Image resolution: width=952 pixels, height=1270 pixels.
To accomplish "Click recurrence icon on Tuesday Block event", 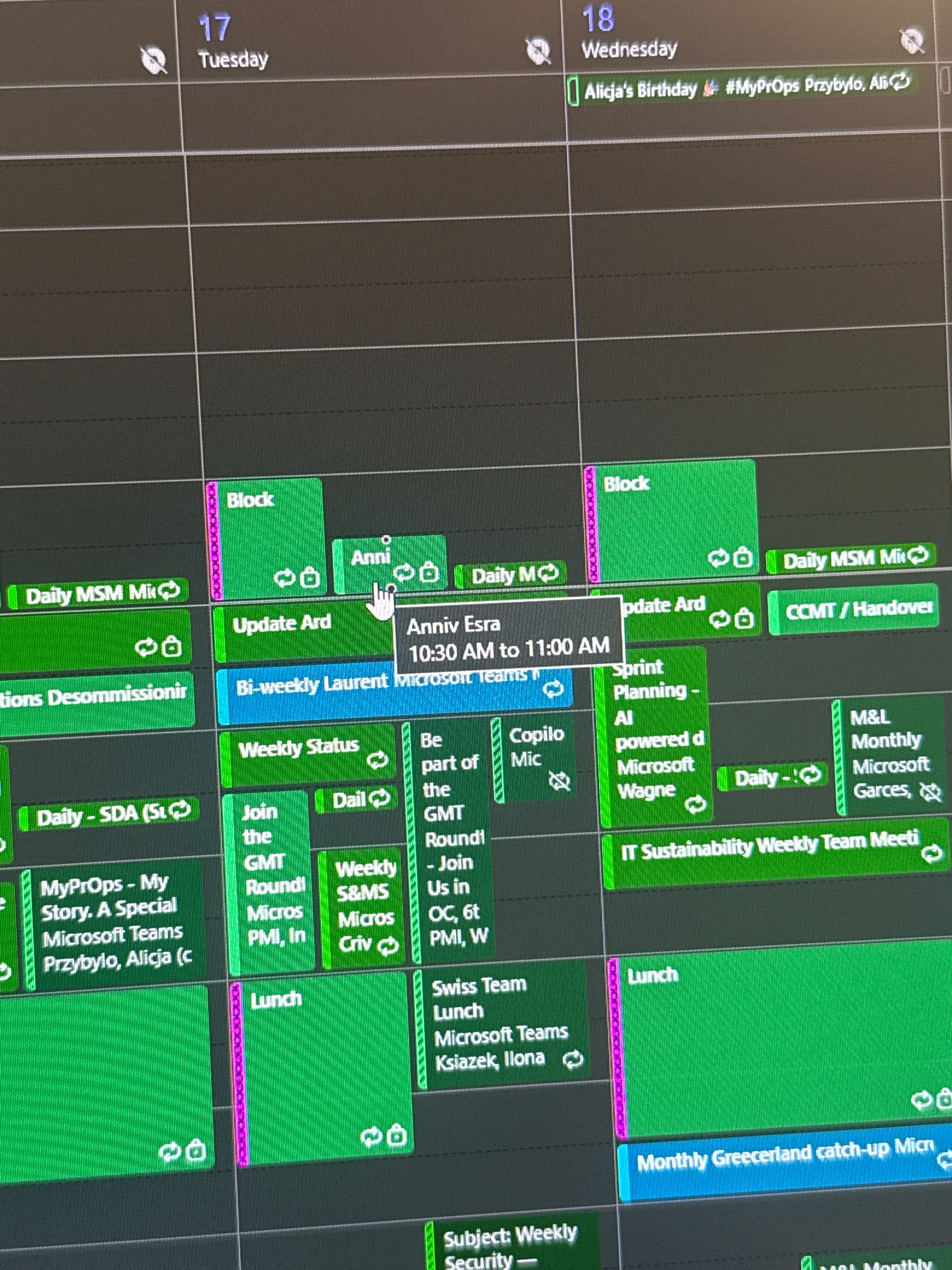I will coord(285,578).
